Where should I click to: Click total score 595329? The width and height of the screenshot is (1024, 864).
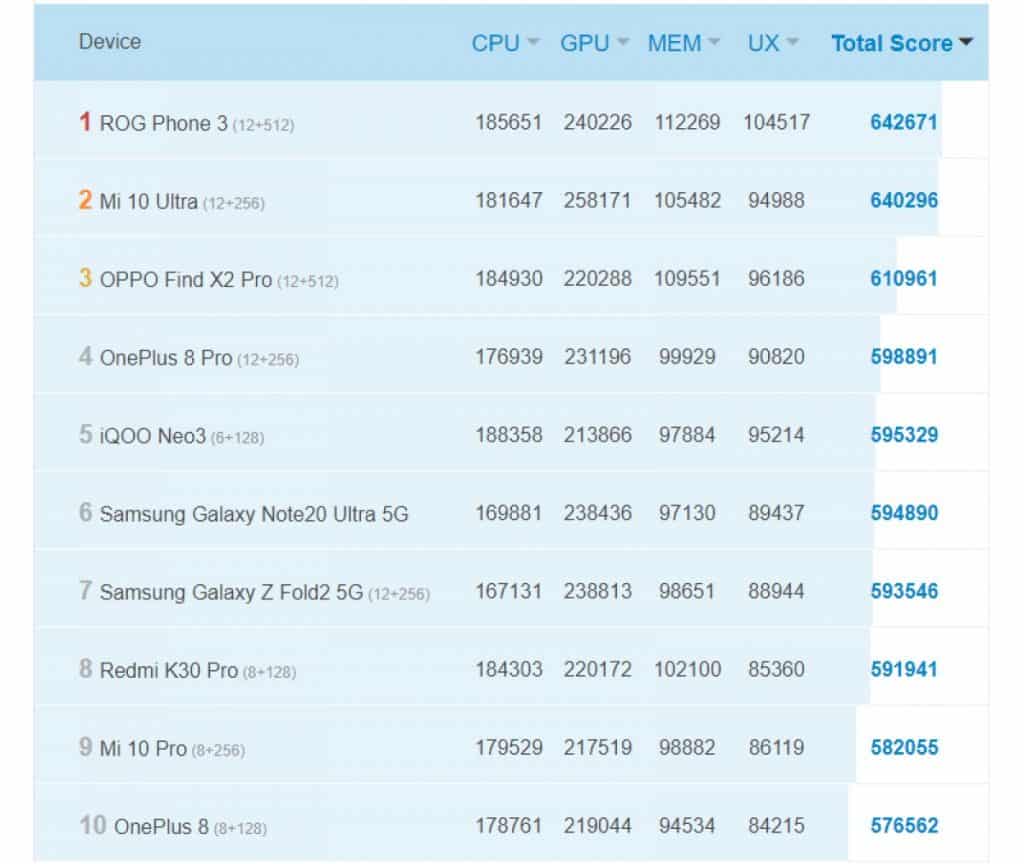tap(904, 435)
